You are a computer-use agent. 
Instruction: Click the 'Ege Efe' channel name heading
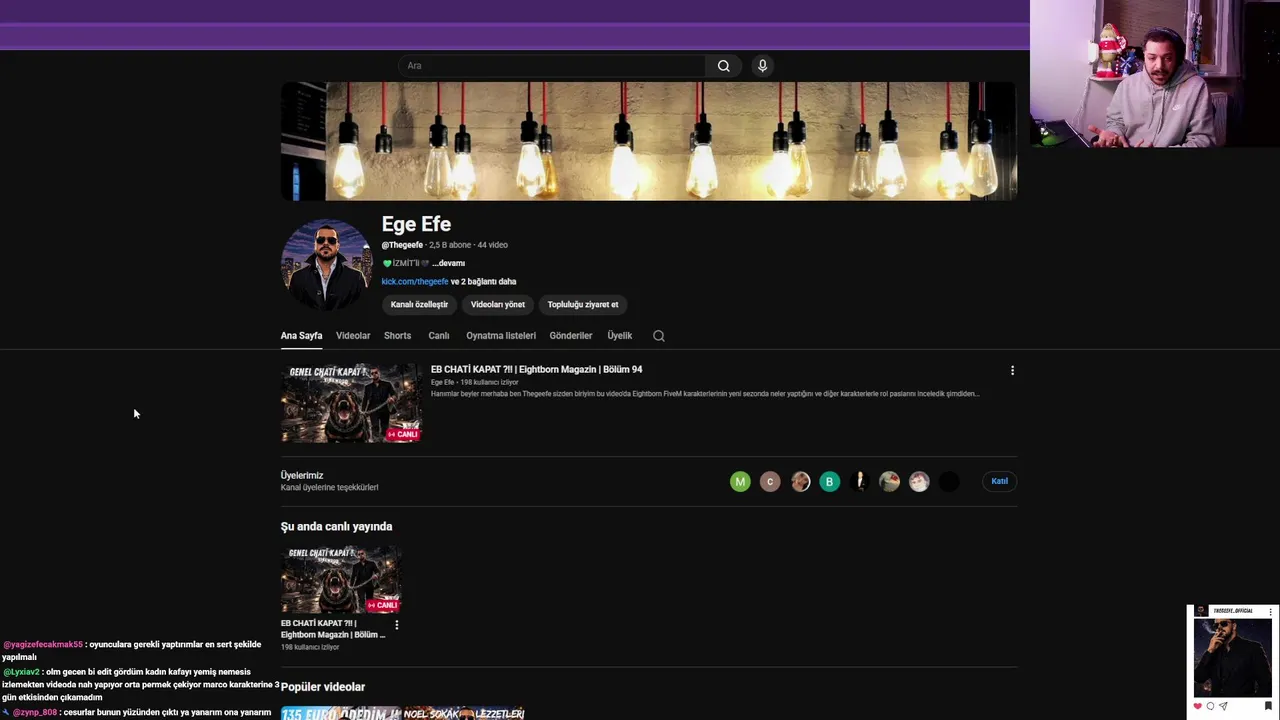point(416,224)
